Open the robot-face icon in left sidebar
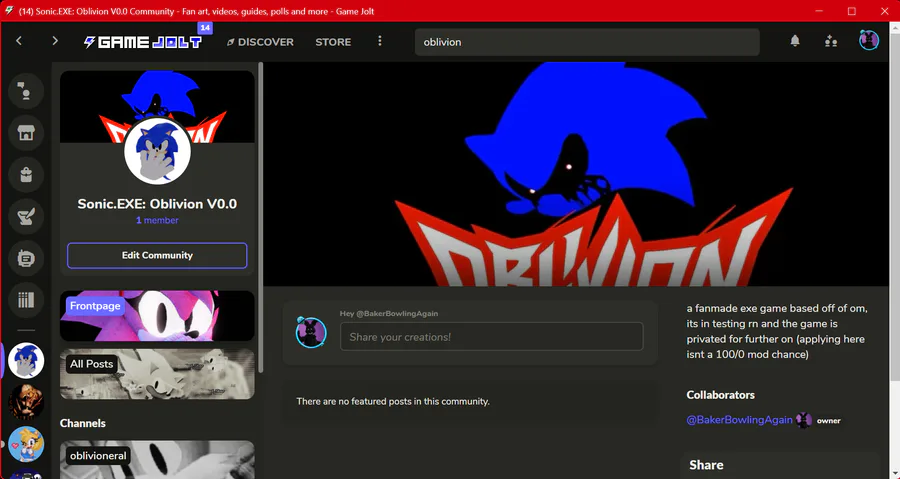The height and width of the screenshot is (479, 900). [x=26, y=258]
